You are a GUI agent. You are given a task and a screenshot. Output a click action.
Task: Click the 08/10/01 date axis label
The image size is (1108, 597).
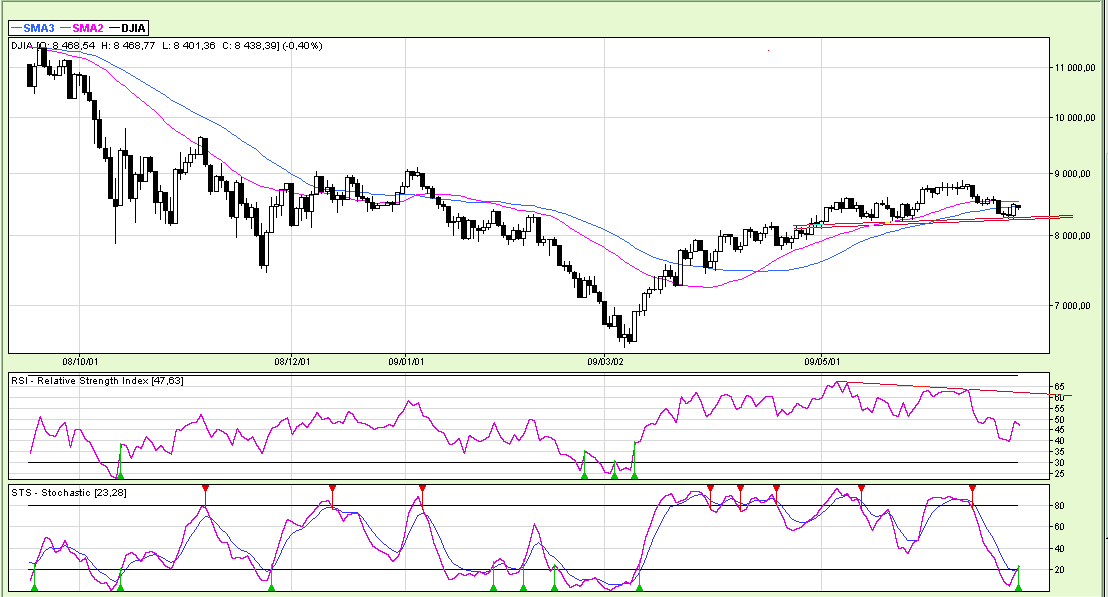(x=80, y=360)
